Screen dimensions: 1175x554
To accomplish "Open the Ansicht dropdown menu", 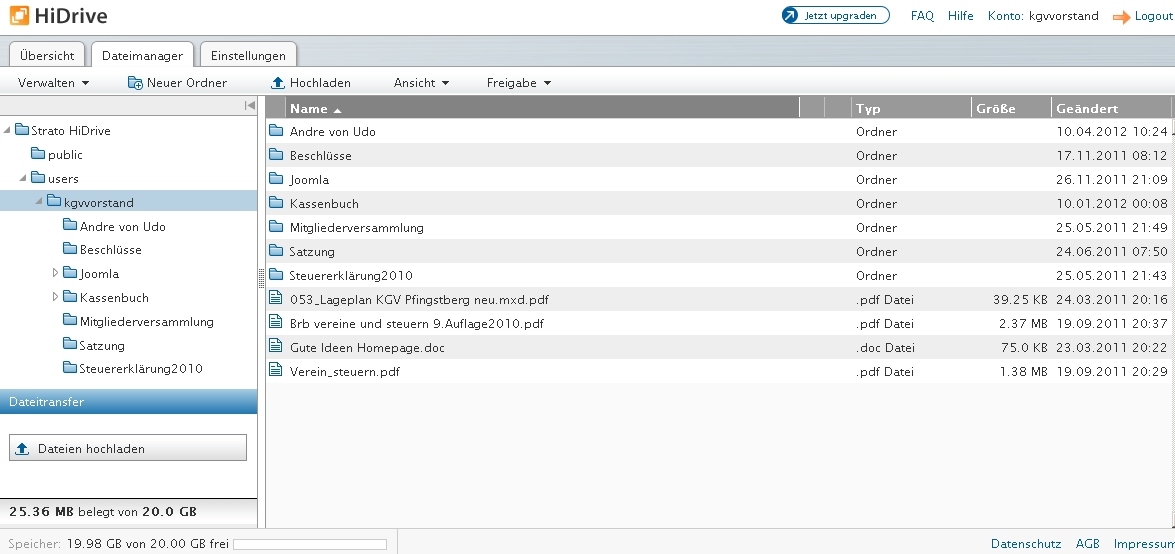I will click(421, 83).
